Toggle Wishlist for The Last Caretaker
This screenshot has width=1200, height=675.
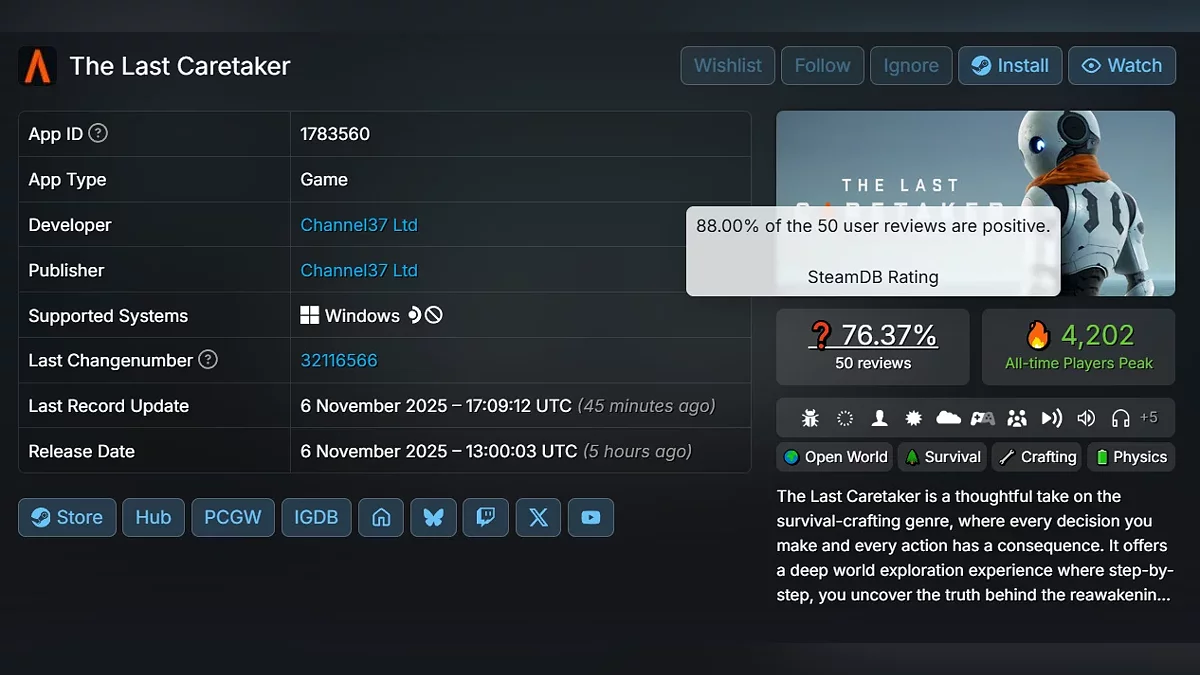pyautogui.click(x=728, y=66)
